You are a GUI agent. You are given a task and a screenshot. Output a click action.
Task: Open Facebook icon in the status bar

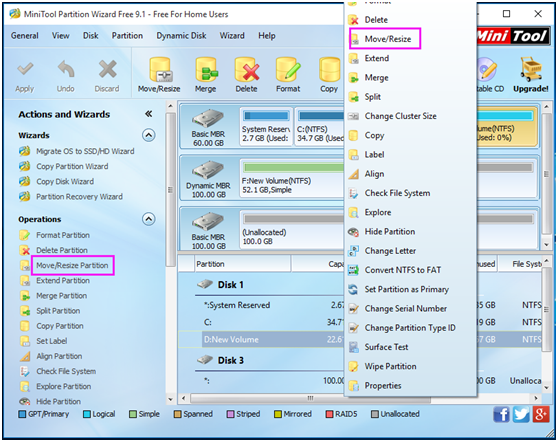pyautogui.click(x=501, y=415)
